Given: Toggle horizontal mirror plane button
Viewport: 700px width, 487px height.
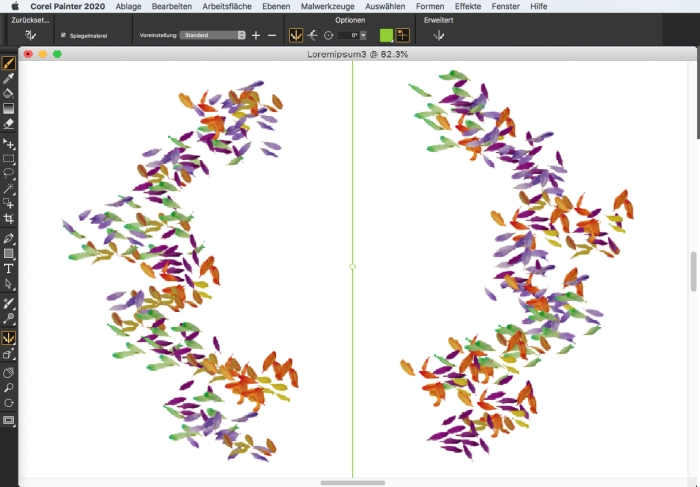Looking at the screenshot, I should tap(313, 35).
